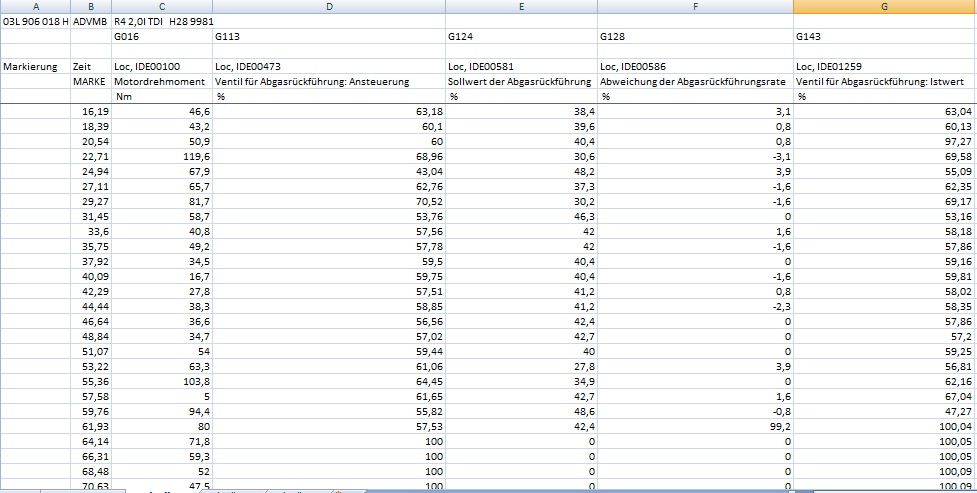Click column D header
The image size is (977, 493).
pyautogui.click(x=329, y=6)
